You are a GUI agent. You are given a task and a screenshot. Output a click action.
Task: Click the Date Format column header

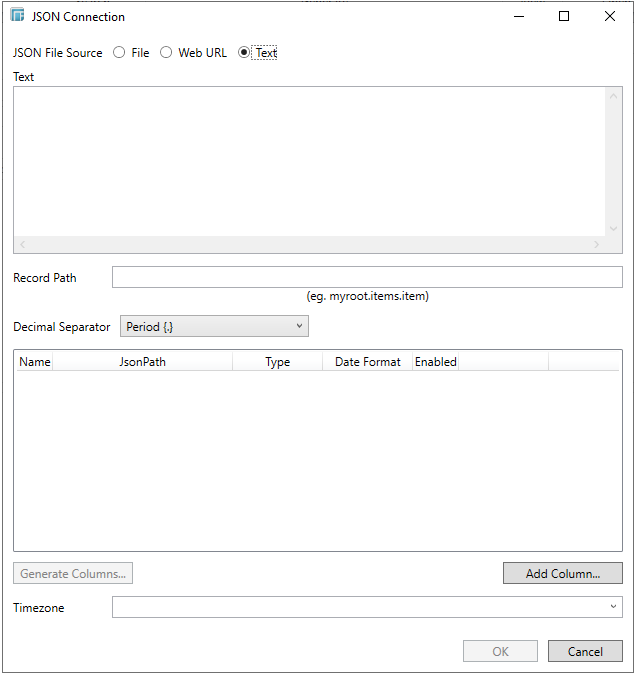pyautogui.click(x=367, y=362)
